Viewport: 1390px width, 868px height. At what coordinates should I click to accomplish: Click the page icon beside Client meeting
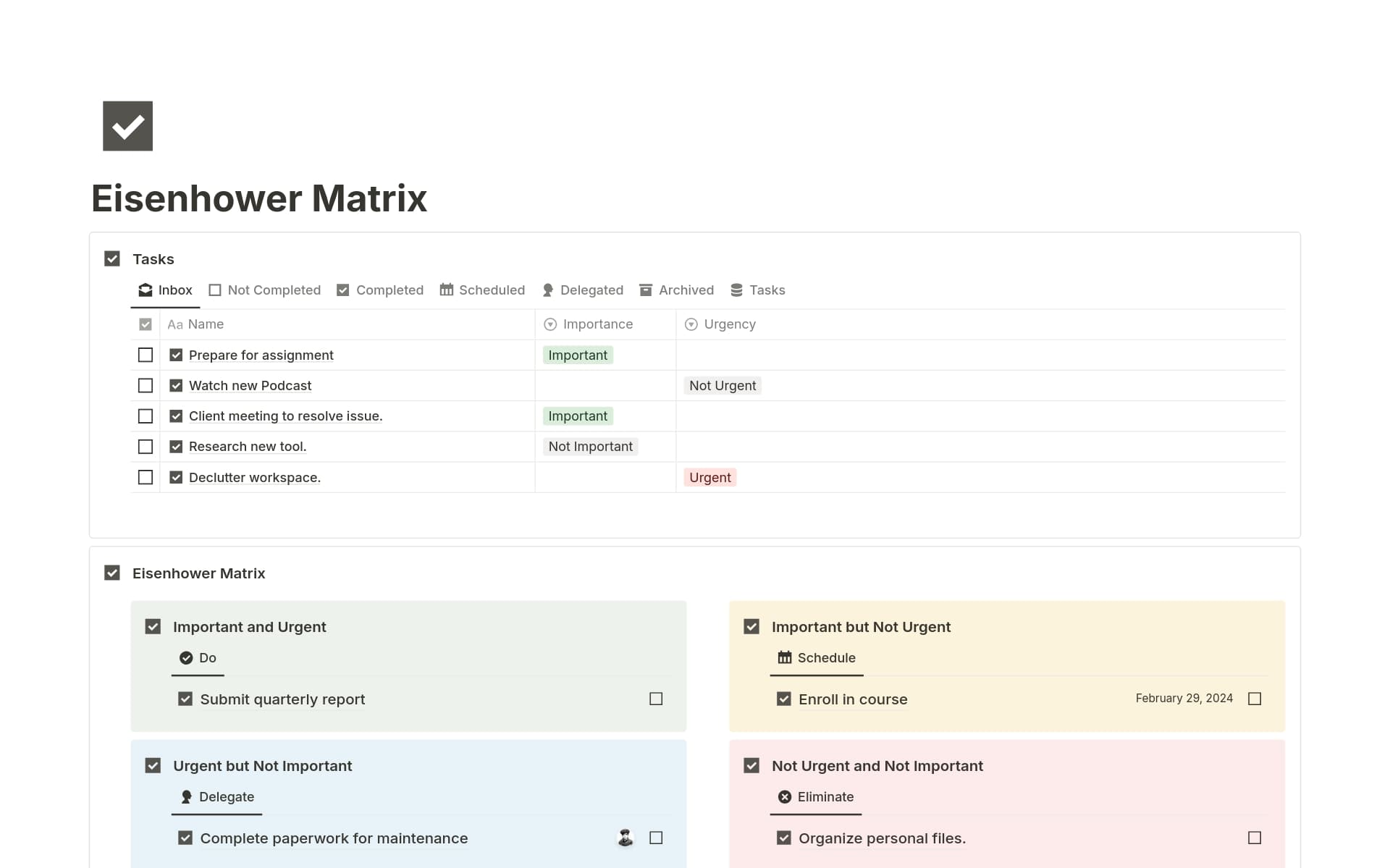point(176,416)
